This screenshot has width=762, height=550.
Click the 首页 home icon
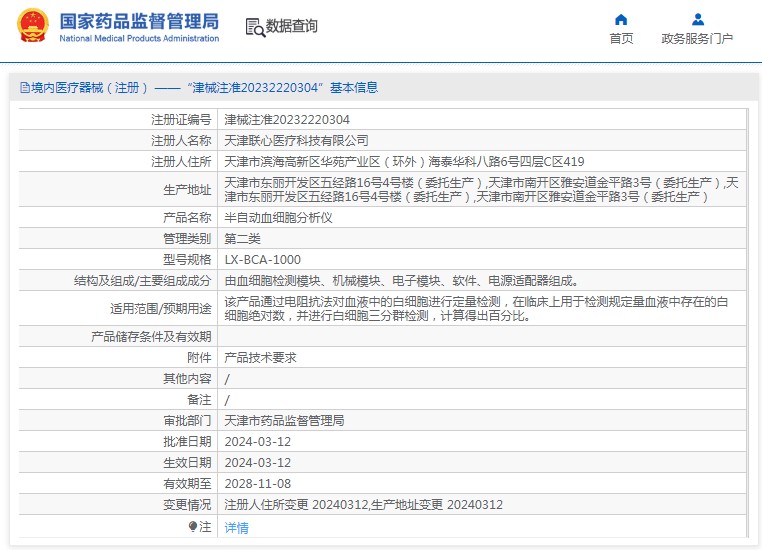point(621,19)
